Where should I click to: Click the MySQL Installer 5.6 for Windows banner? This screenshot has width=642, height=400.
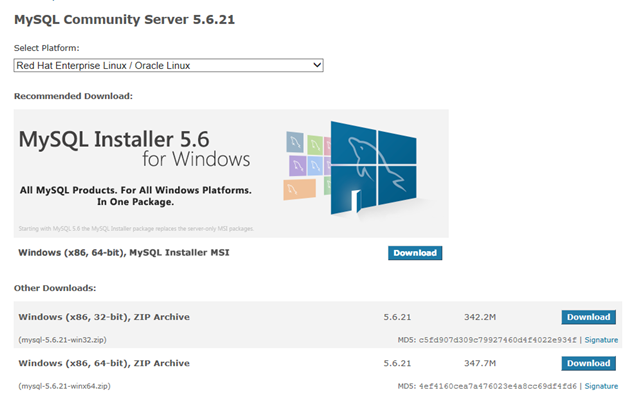click(x=231, y=173)
